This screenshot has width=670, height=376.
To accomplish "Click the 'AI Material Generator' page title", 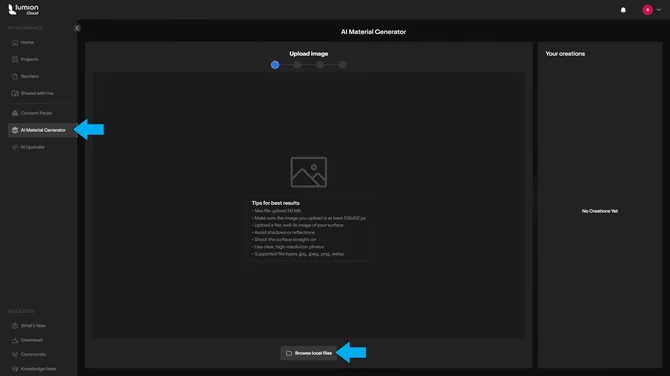I will (373, 32).
